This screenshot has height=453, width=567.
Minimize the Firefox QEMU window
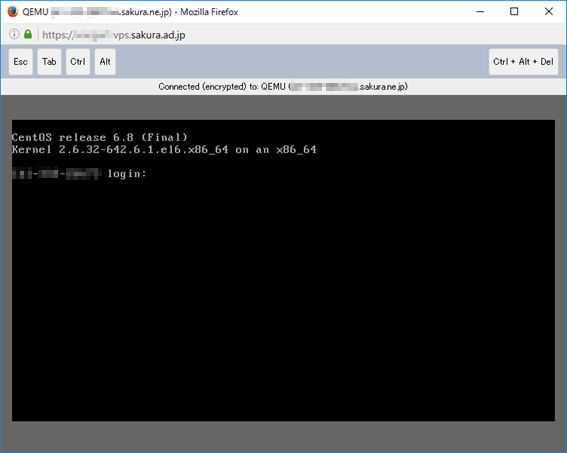tap(480, 12)
